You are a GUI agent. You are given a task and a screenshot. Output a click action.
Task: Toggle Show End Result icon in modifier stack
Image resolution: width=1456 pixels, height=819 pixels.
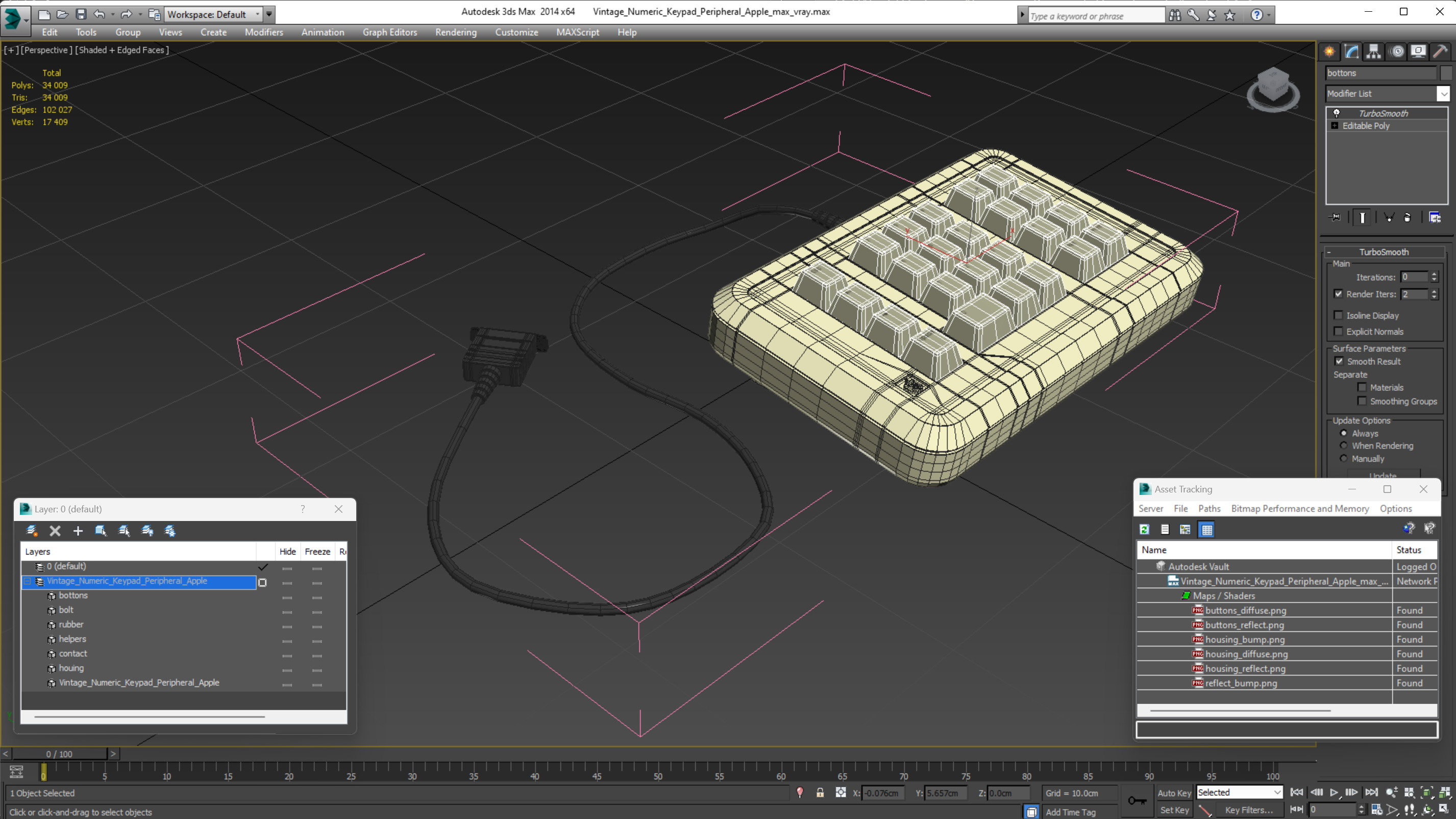click(1363, 217)
